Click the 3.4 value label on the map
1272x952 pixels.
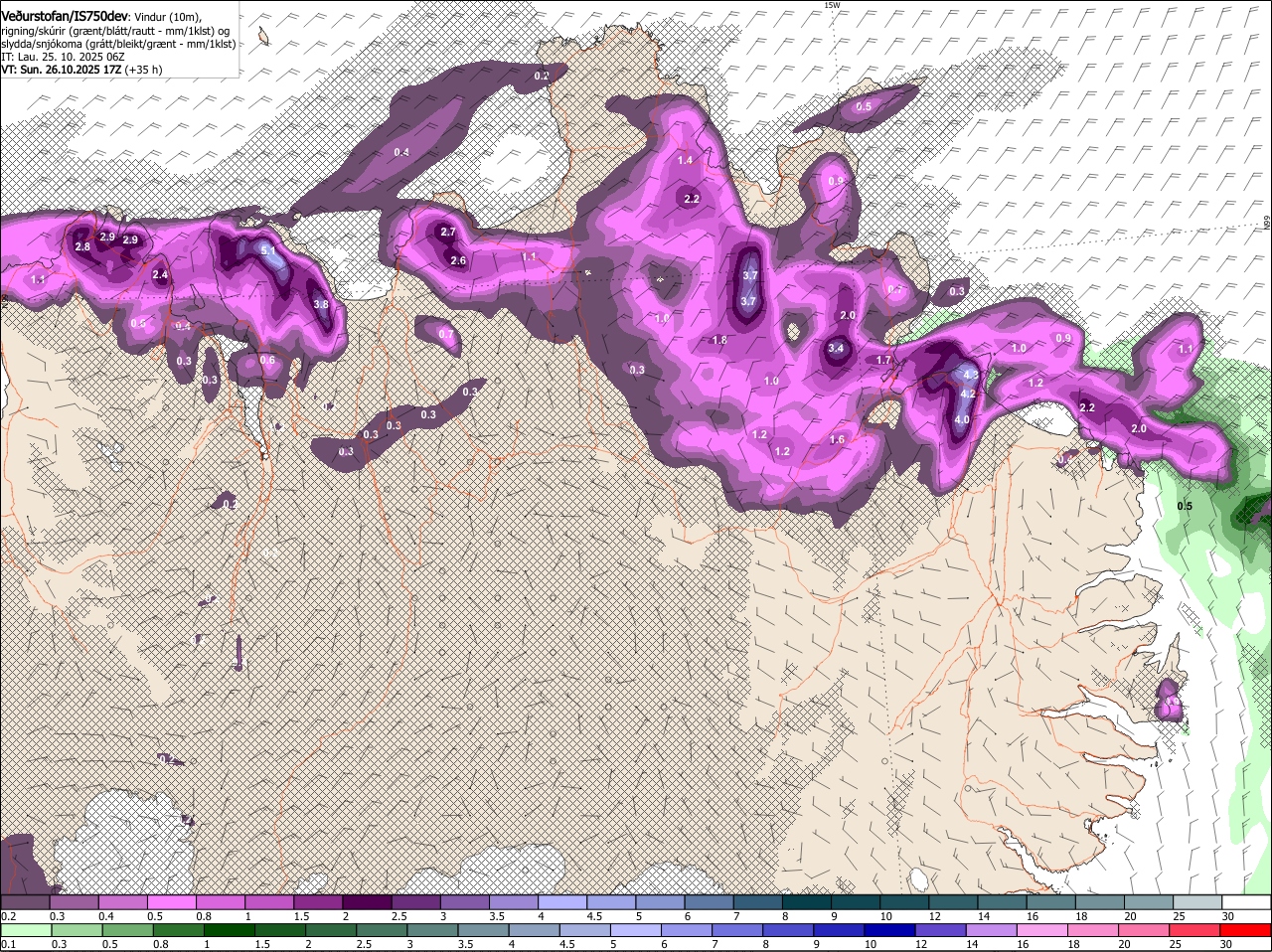tap(836, 348)
